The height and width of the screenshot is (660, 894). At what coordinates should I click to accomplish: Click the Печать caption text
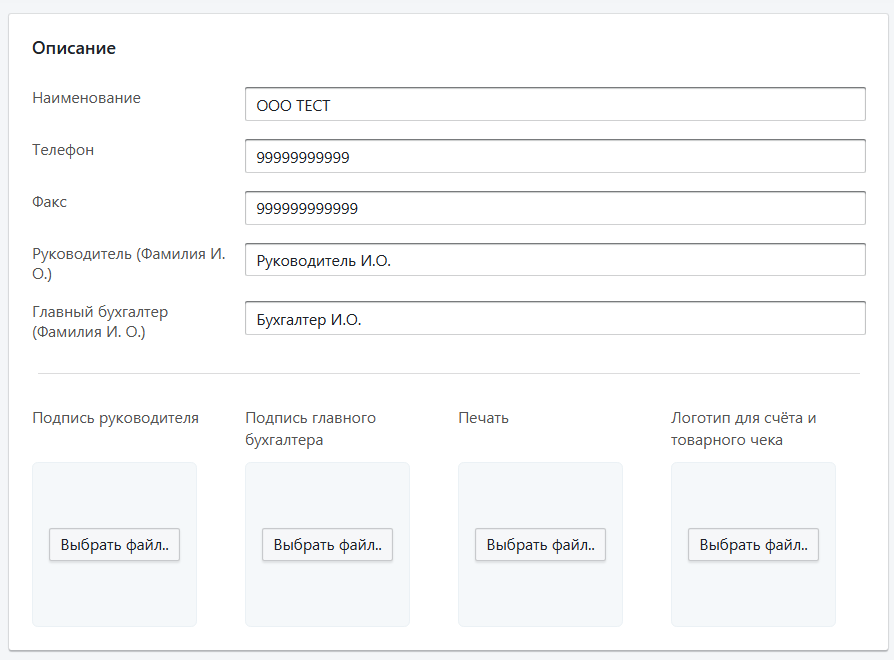tap(483, 418)
